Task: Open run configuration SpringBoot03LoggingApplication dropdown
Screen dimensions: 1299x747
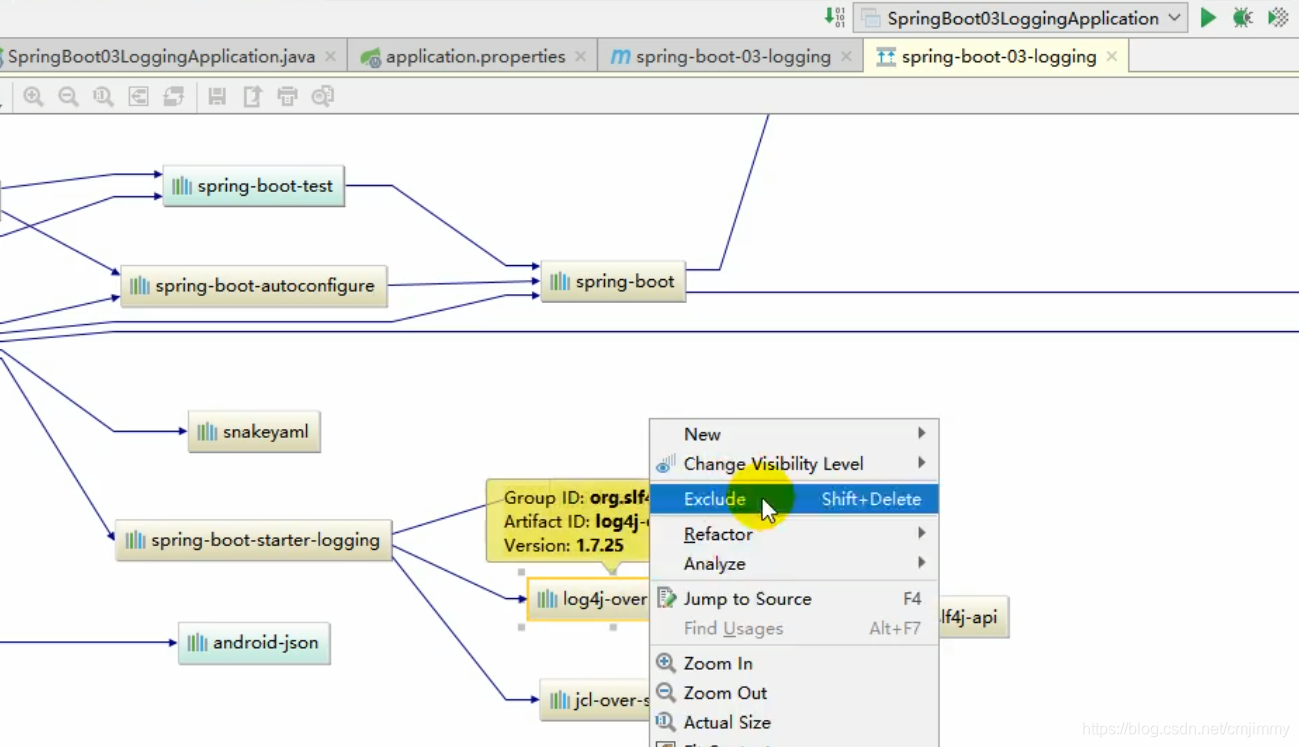Action: tap(1021, 18)
